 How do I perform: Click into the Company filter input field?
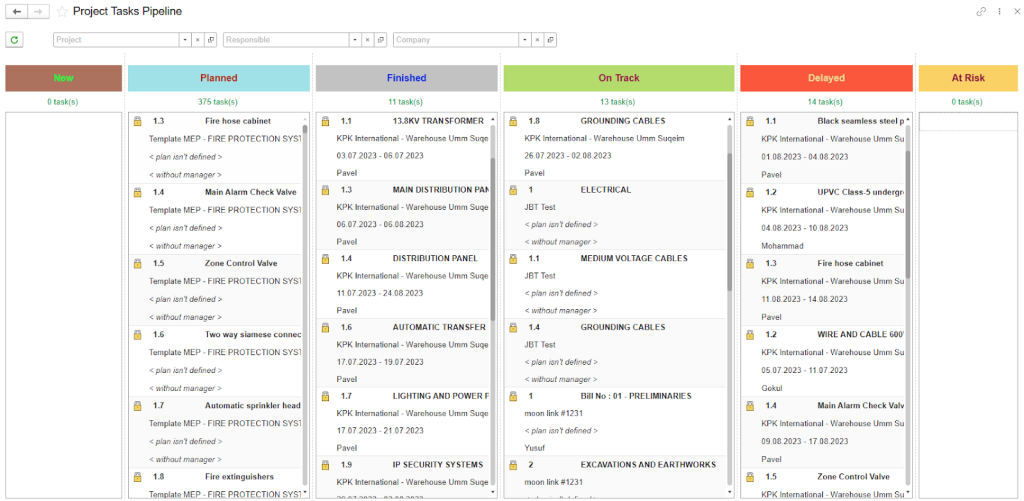[455, 40]
